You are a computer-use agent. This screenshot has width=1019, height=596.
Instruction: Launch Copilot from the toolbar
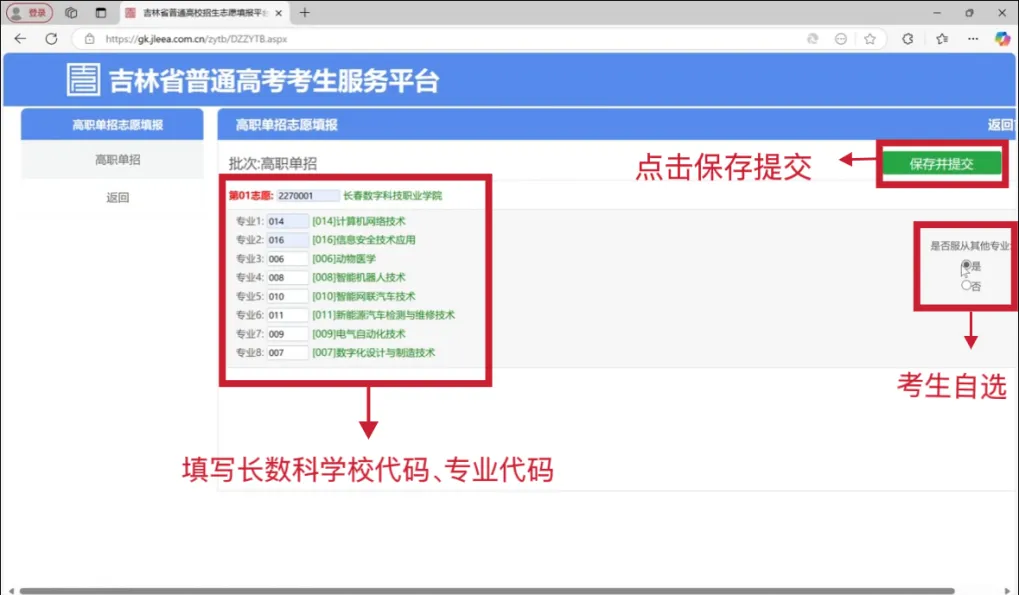pyautogui.click(x=1002, y=39)
